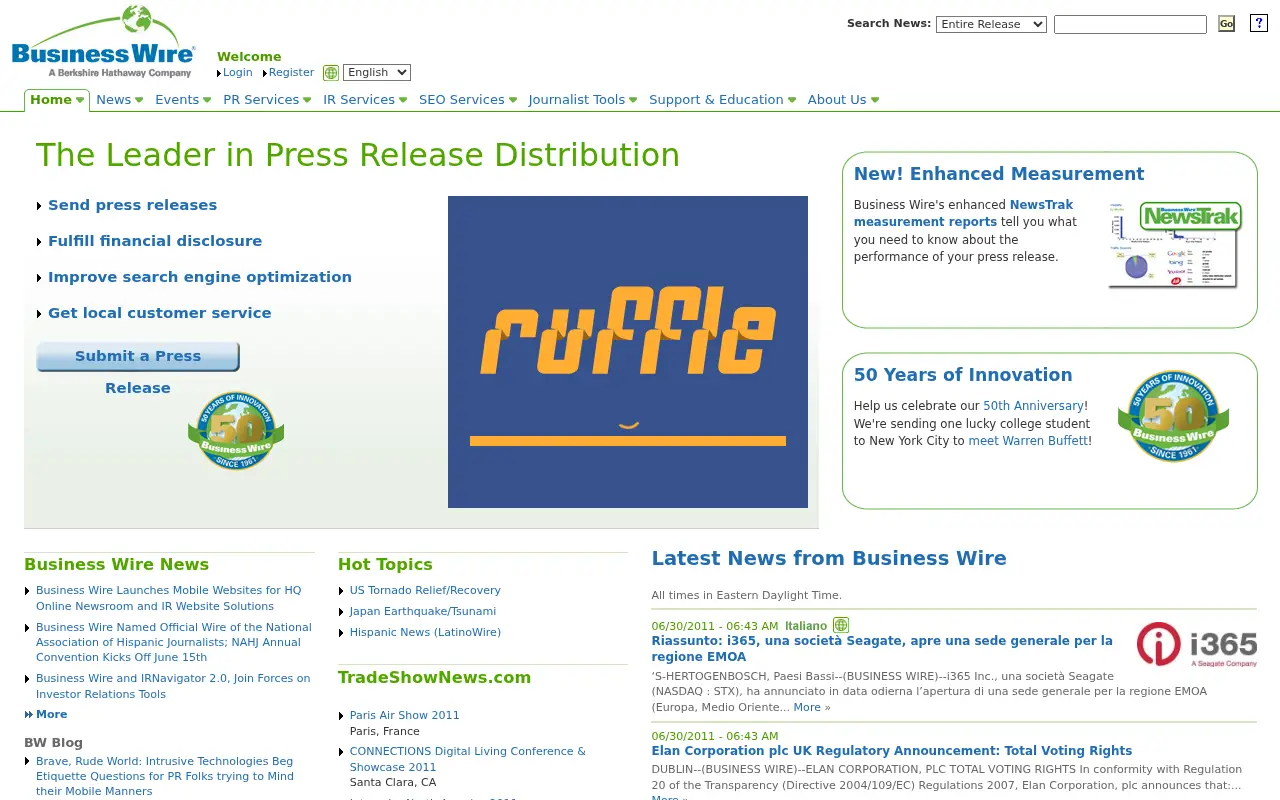The image size is (1280, 800).
Task: Click the question mark help icon
Action: [x=1259, y=23]
